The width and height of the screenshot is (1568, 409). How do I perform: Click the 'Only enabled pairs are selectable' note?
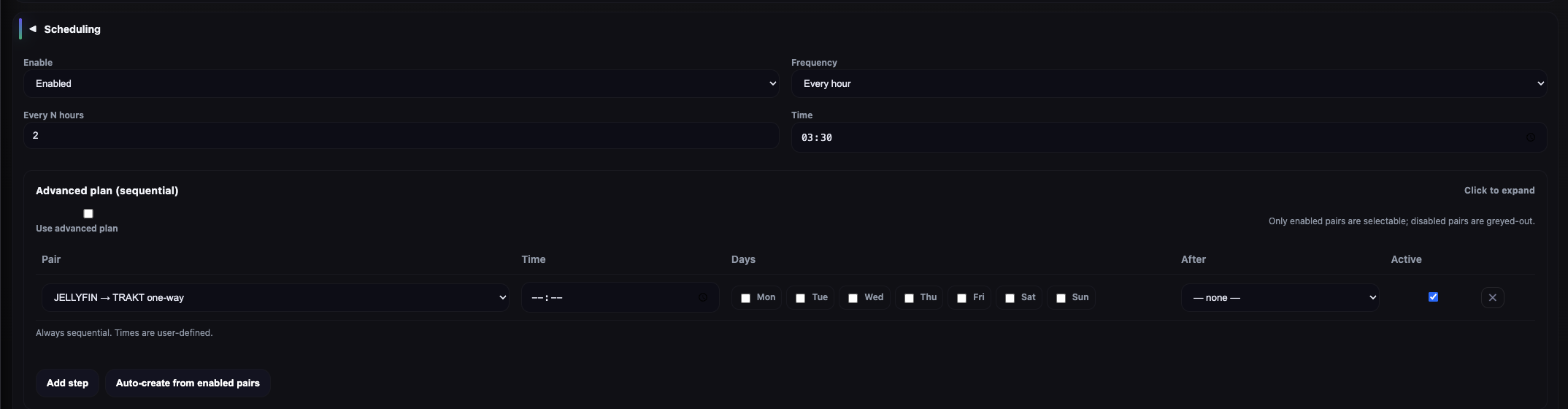point(1402,221)
